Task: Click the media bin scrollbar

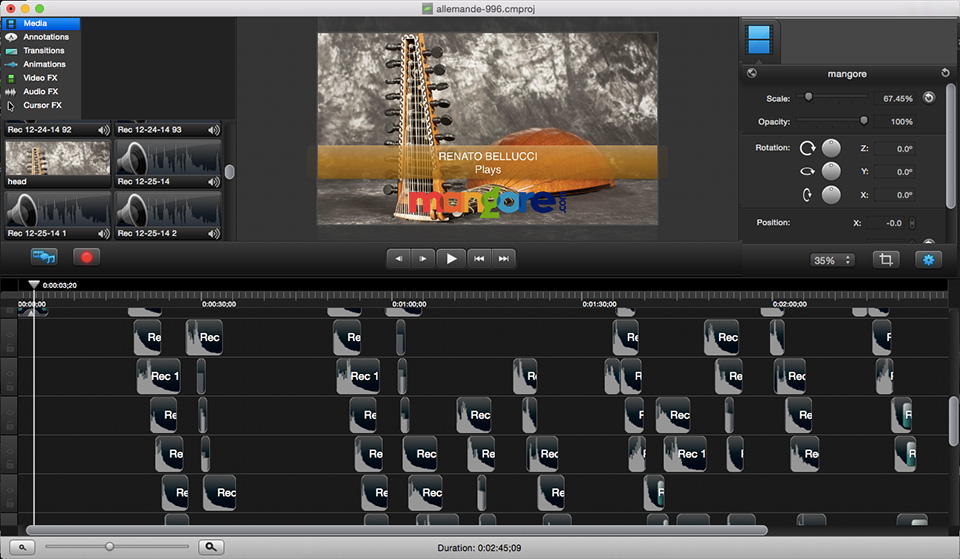Action: [230, 172]
